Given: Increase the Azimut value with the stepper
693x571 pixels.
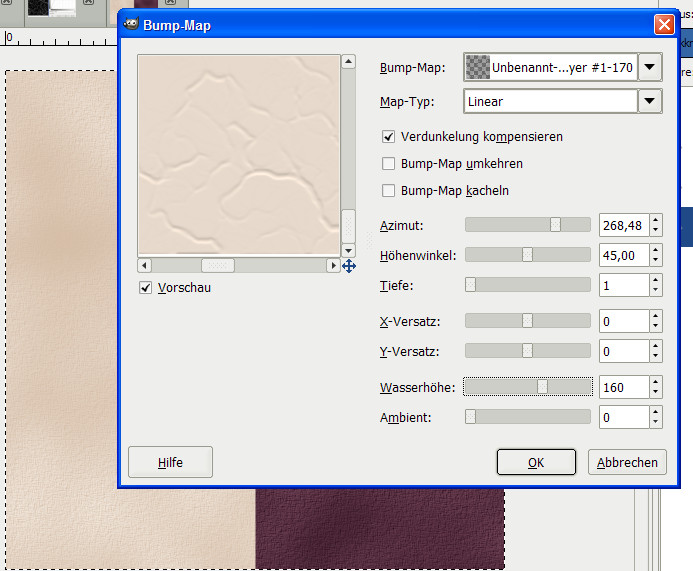Looking at the screenshot, I should point(655,220).
